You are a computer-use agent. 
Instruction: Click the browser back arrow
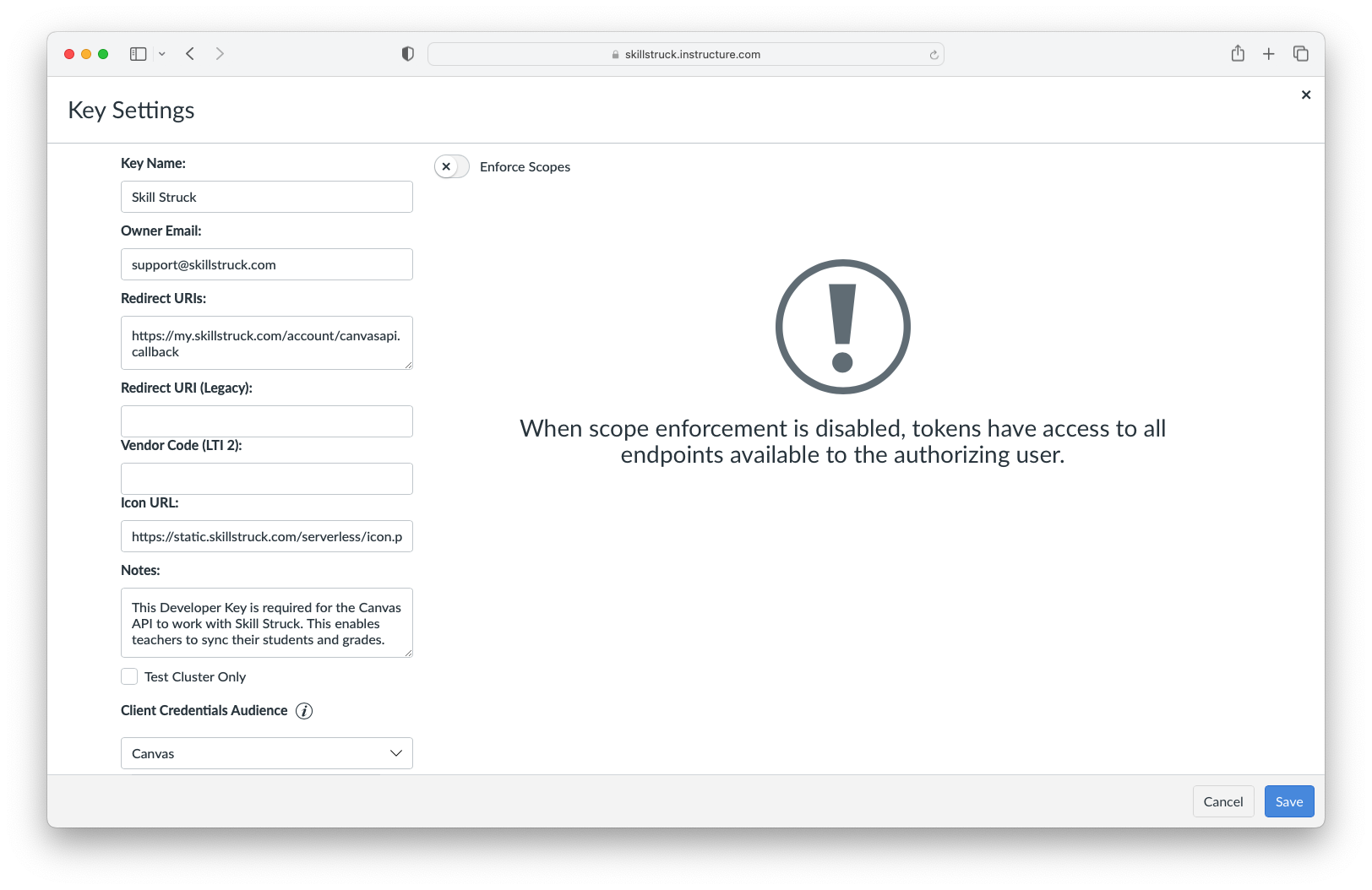[189, 53]
